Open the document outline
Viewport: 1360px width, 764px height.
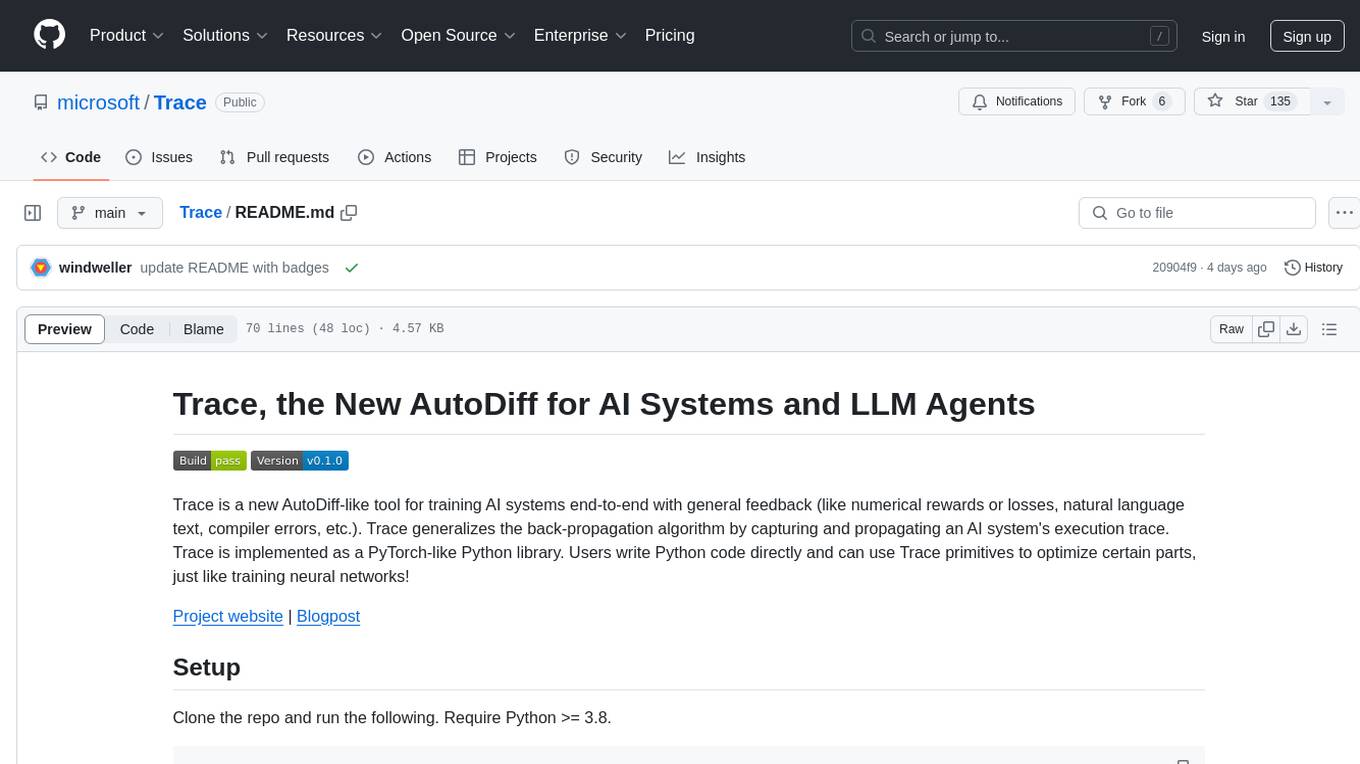[1329, 329]
